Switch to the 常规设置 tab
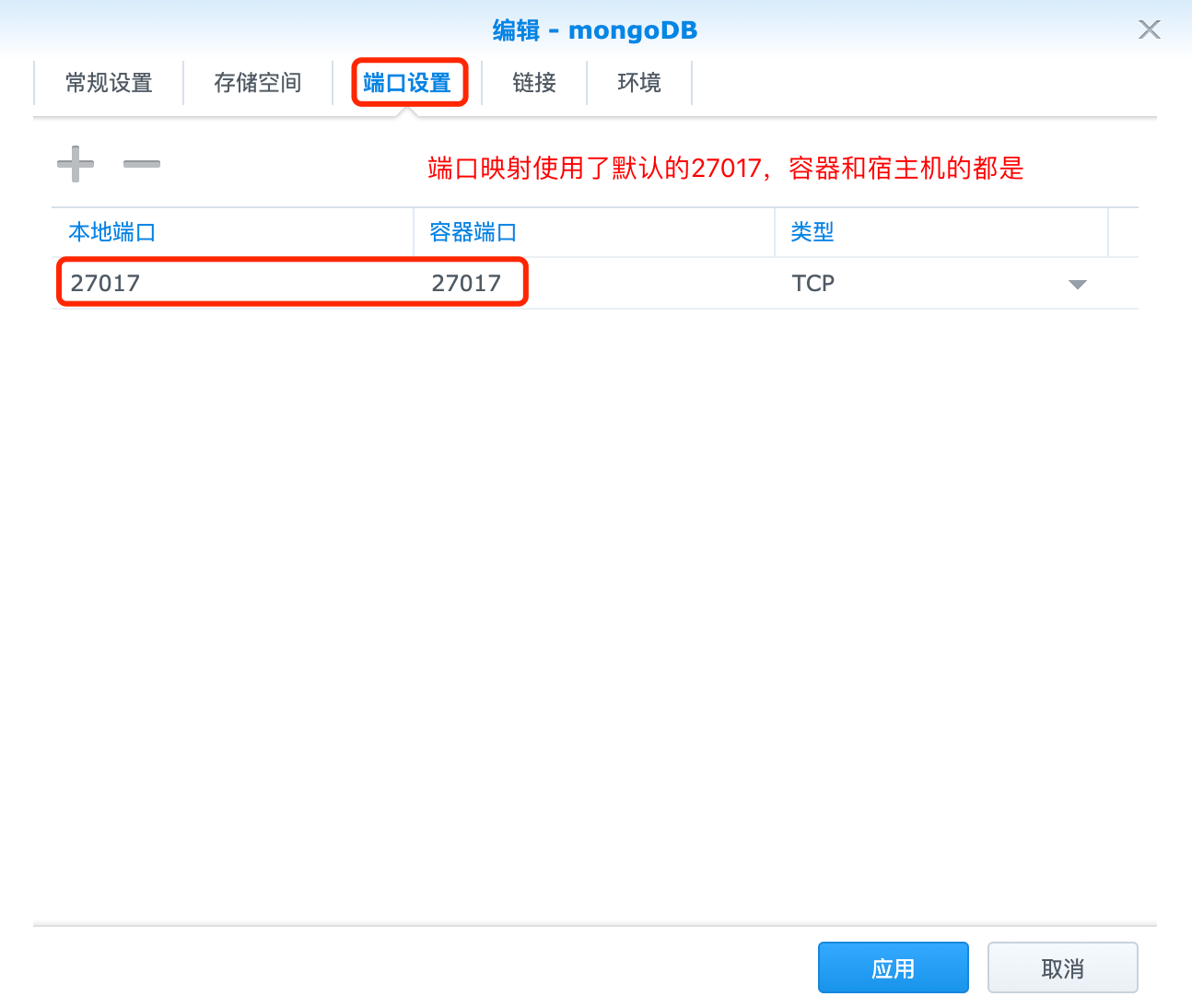Viewport: 1192px width, 1008px height. point(109,83)
